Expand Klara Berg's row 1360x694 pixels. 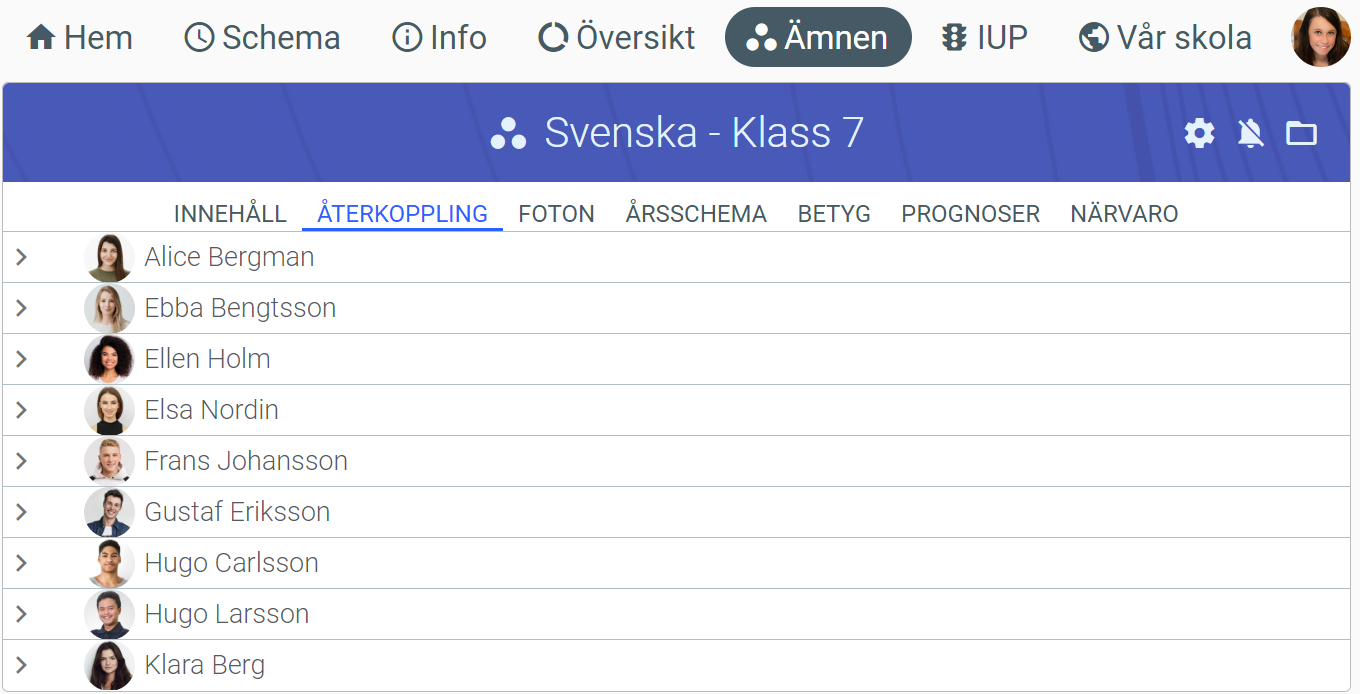click(21, 665)
